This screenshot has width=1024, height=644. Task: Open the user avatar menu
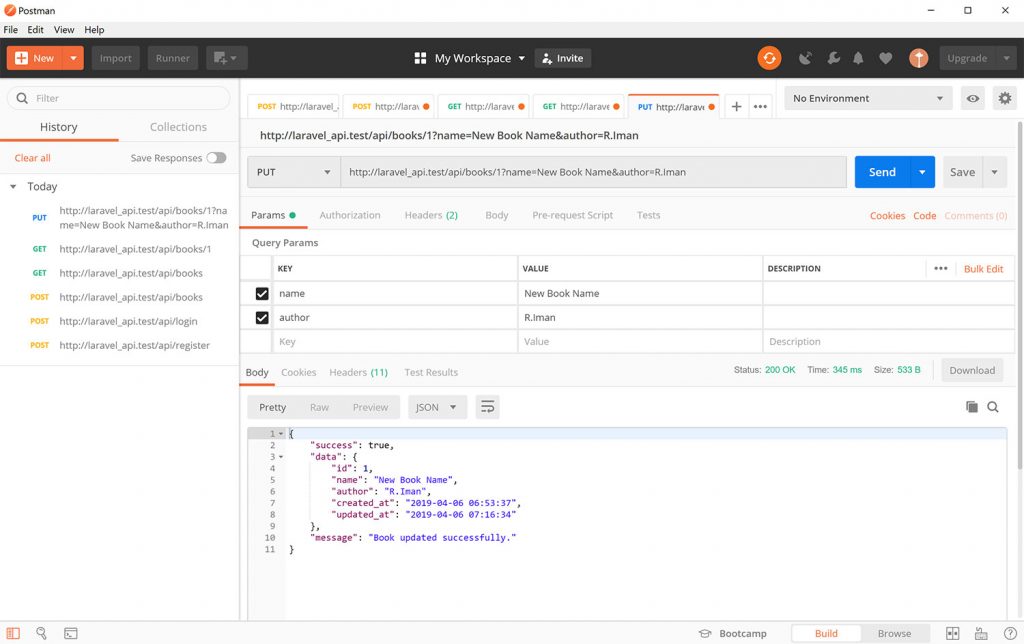pos(919,58)
